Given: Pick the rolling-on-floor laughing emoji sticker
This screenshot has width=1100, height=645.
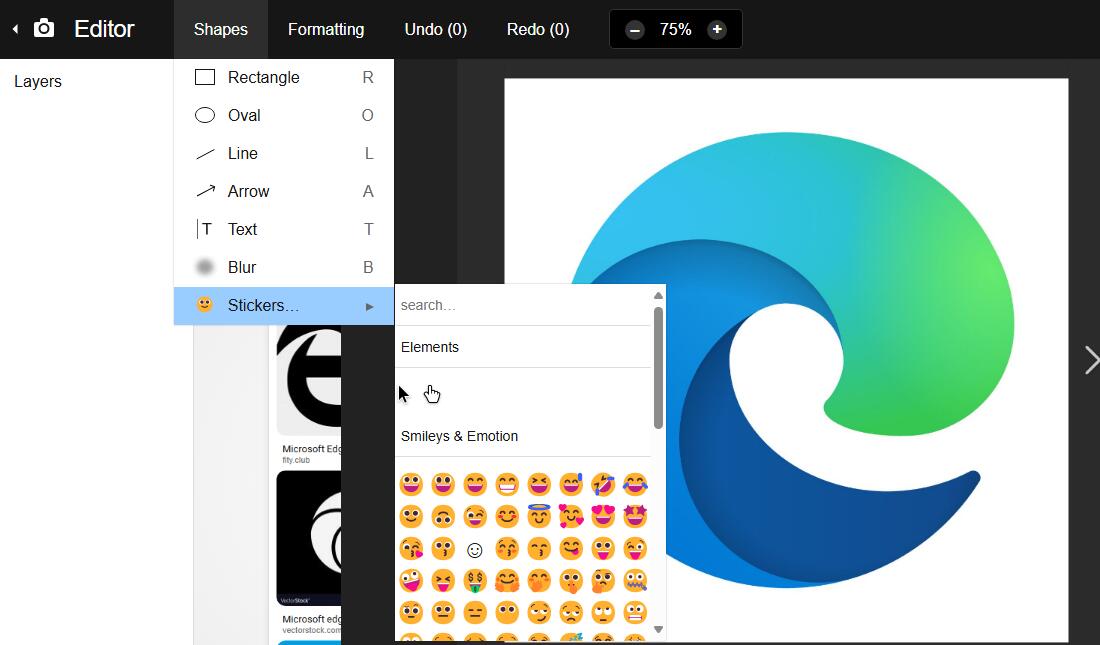Looking at the screenshot, I should [x=603, y=485].
